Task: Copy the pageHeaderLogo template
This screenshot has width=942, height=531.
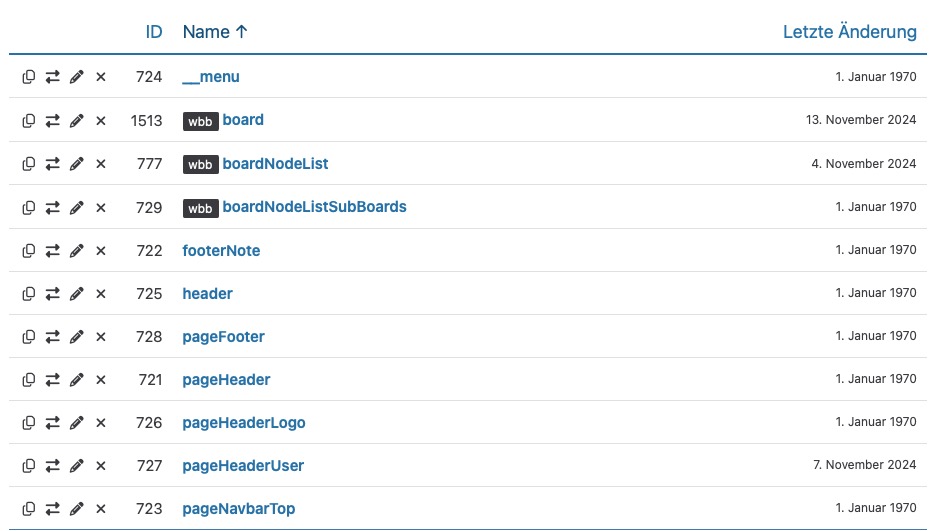Action: click(29, 423)
